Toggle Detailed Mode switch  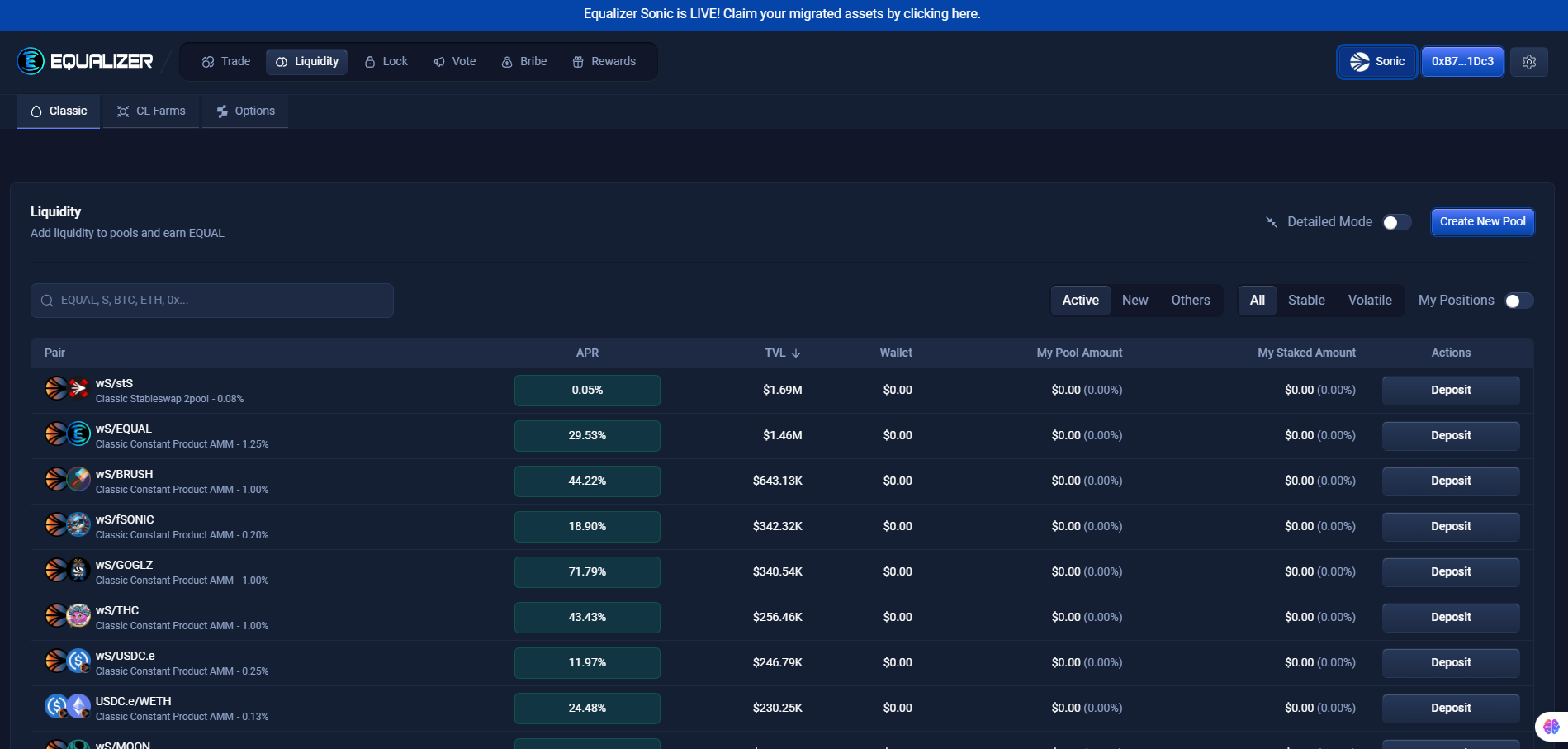tap(1397, 222)
